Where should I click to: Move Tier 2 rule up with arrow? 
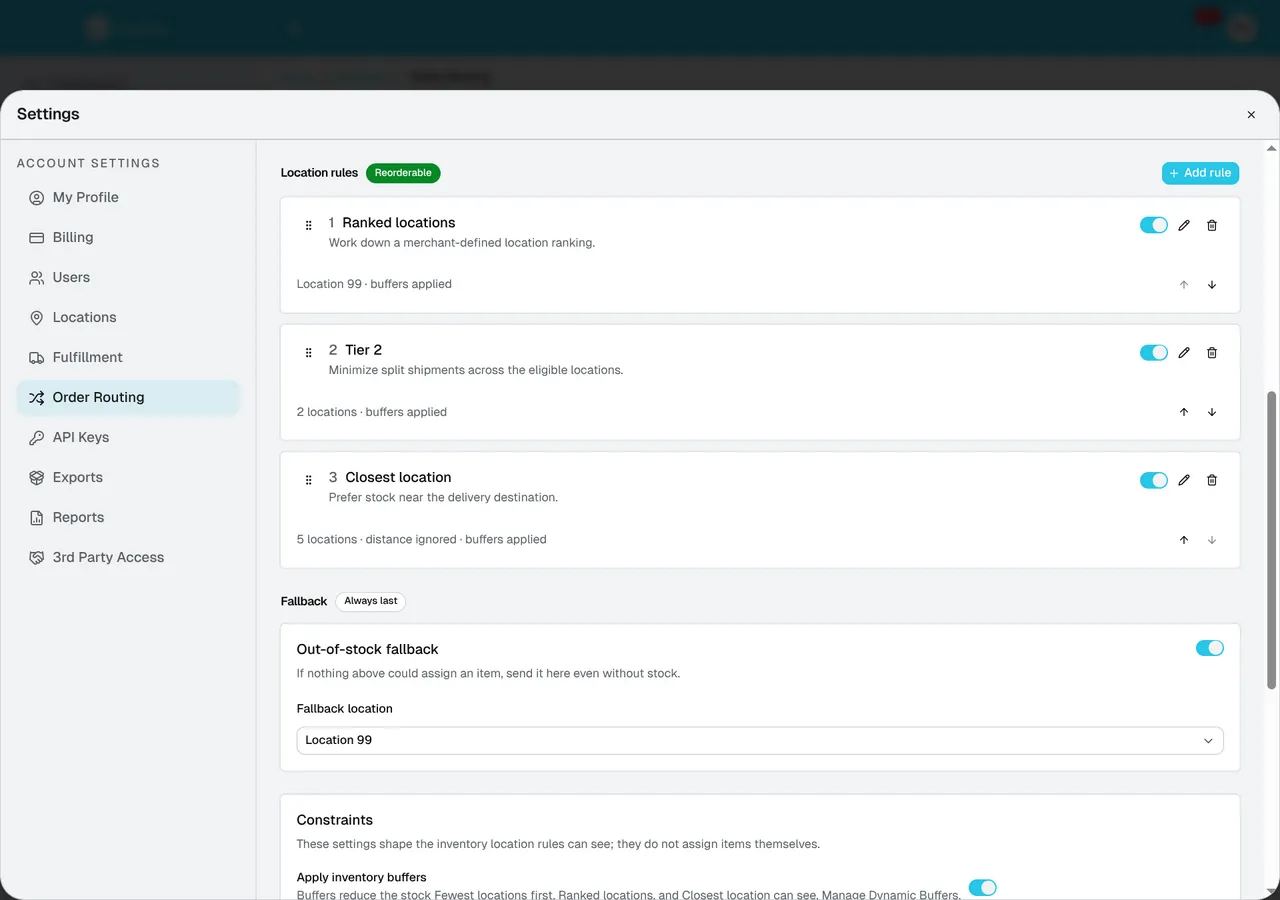click(1184, 412)
